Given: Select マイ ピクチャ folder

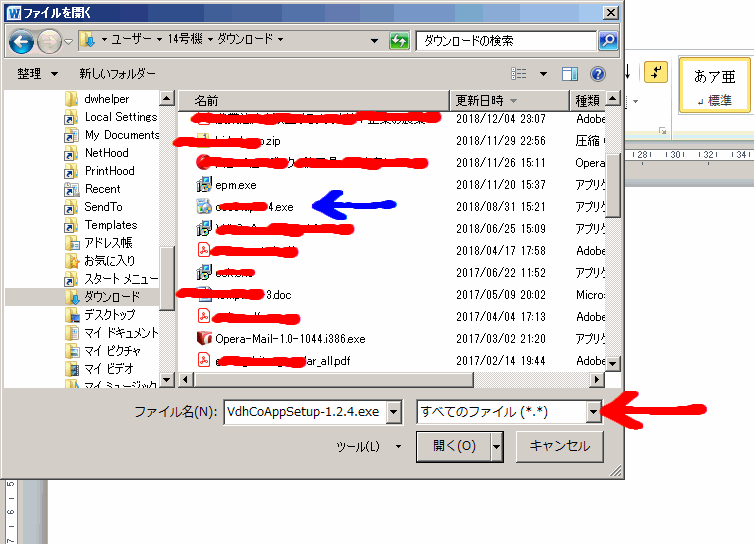Looking at the screenshot, I should [113, 351].
